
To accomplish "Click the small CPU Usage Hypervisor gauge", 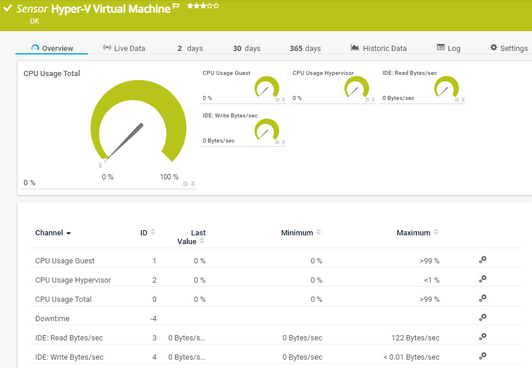I will coord(357,87).
